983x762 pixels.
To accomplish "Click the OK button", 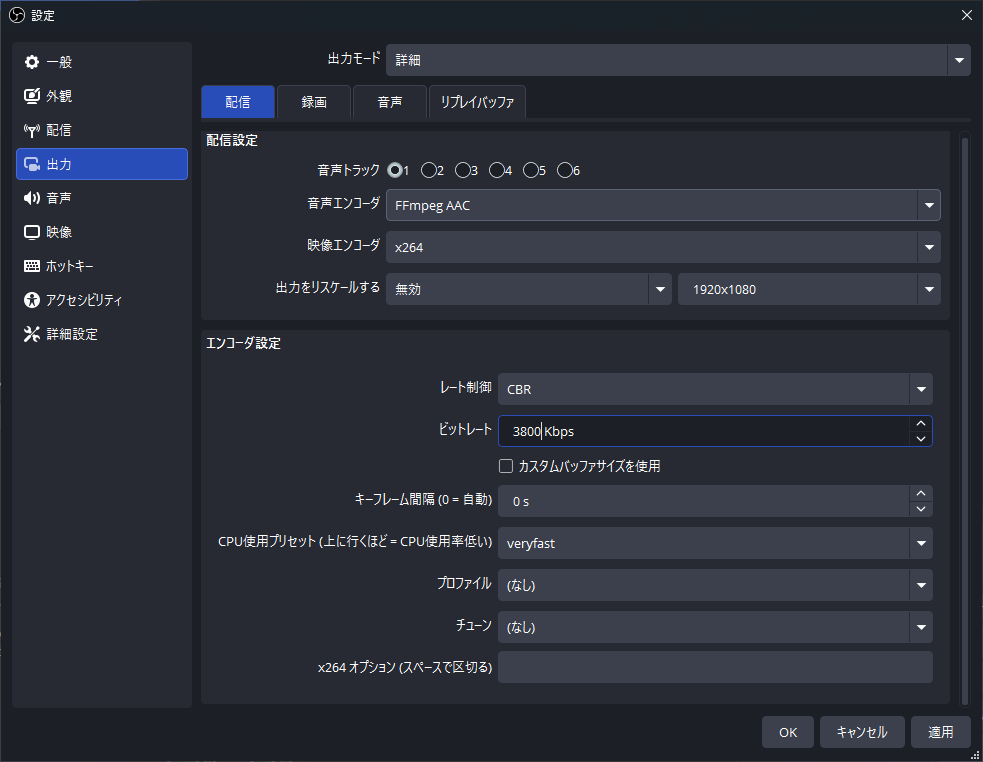I will 788,732.
